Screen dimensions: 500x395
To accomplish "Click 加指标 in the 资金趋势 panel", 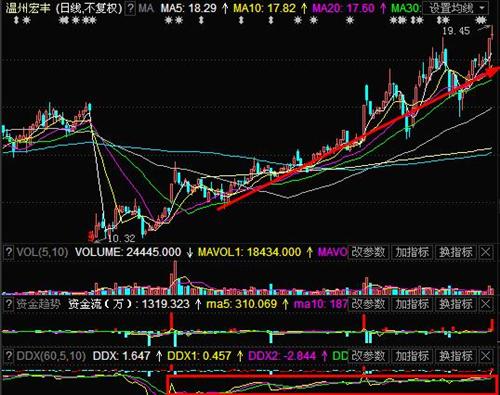I will [412, 304].
